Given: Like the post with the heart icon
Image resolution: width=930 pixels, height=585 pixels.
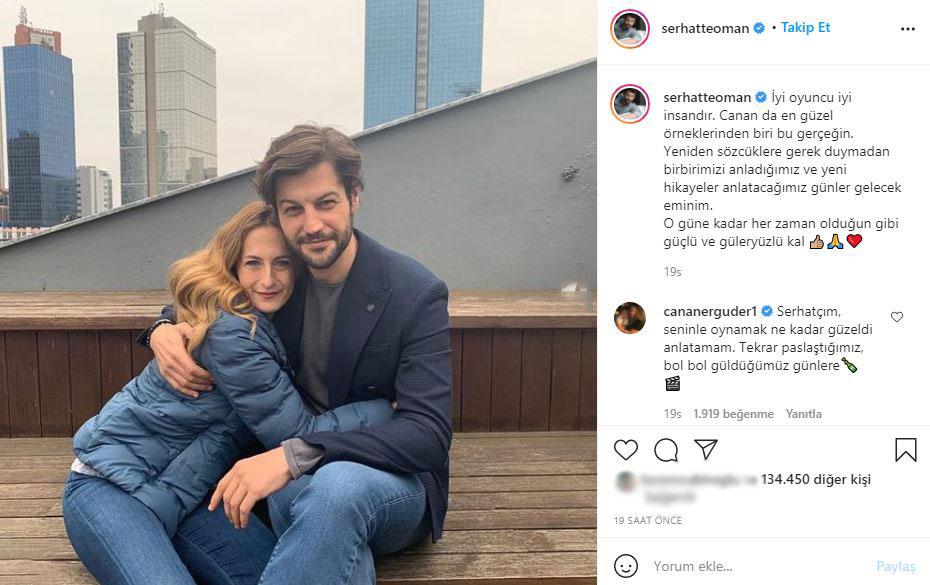Looking at the screenshot, I should pyautogui.click(x=626, y=450).
